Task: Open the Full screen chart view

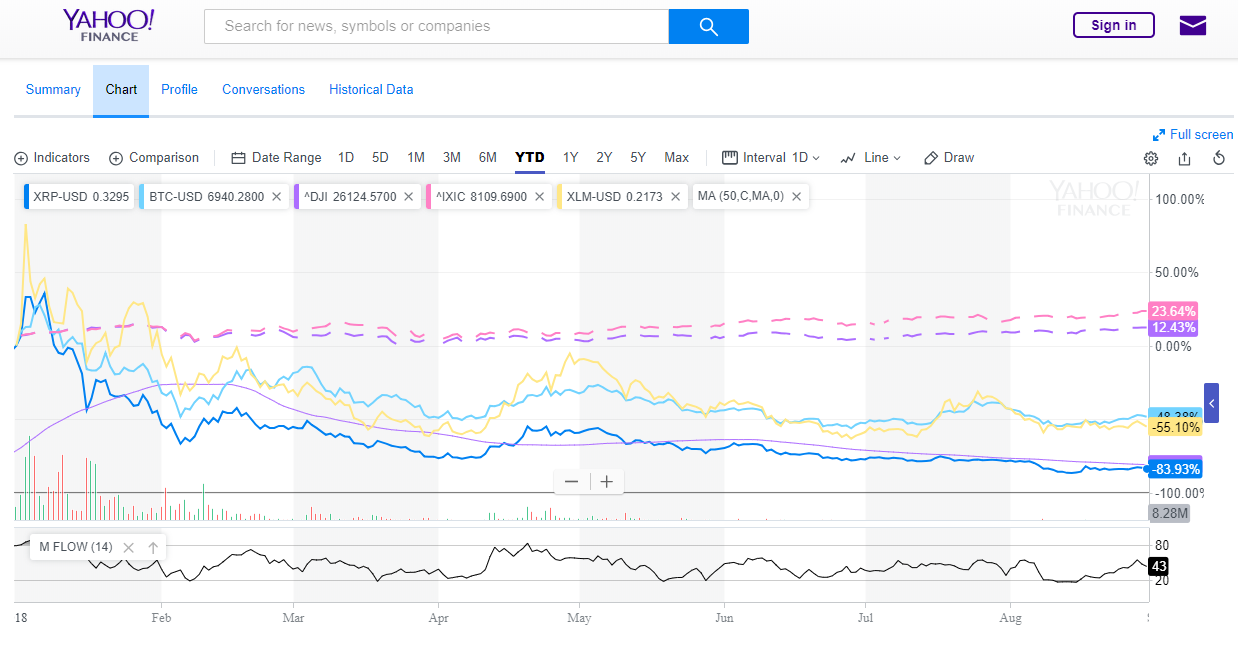Action: [1192, 135]
